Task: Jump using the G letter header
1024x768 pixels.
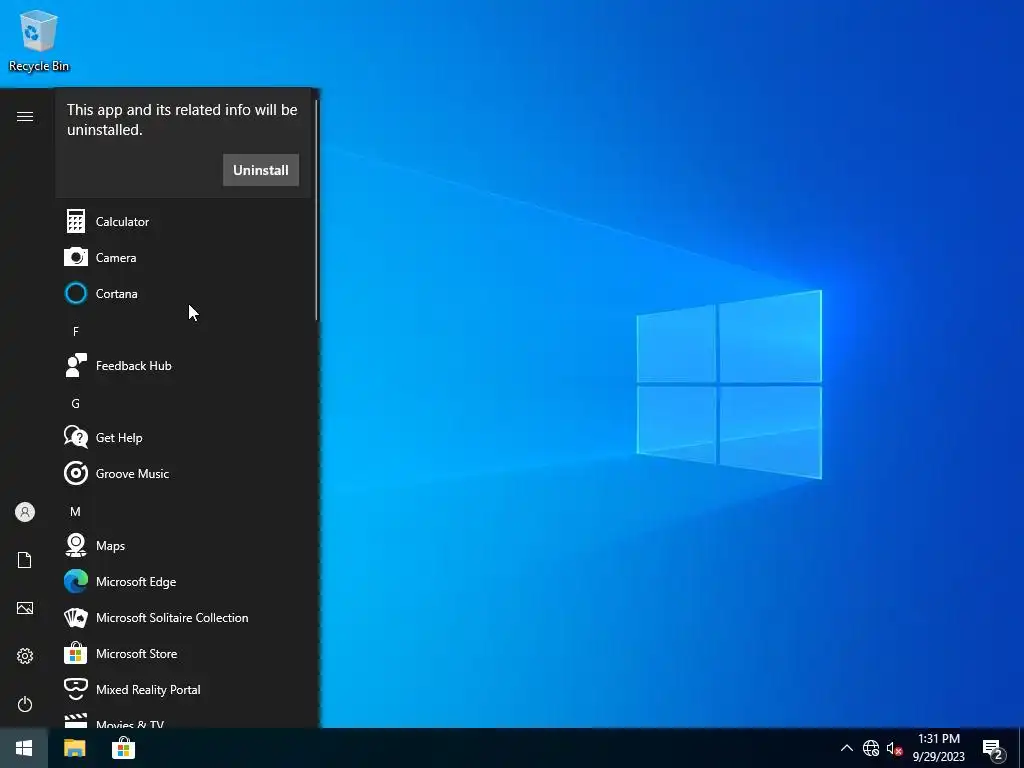Action: (76, 404)
